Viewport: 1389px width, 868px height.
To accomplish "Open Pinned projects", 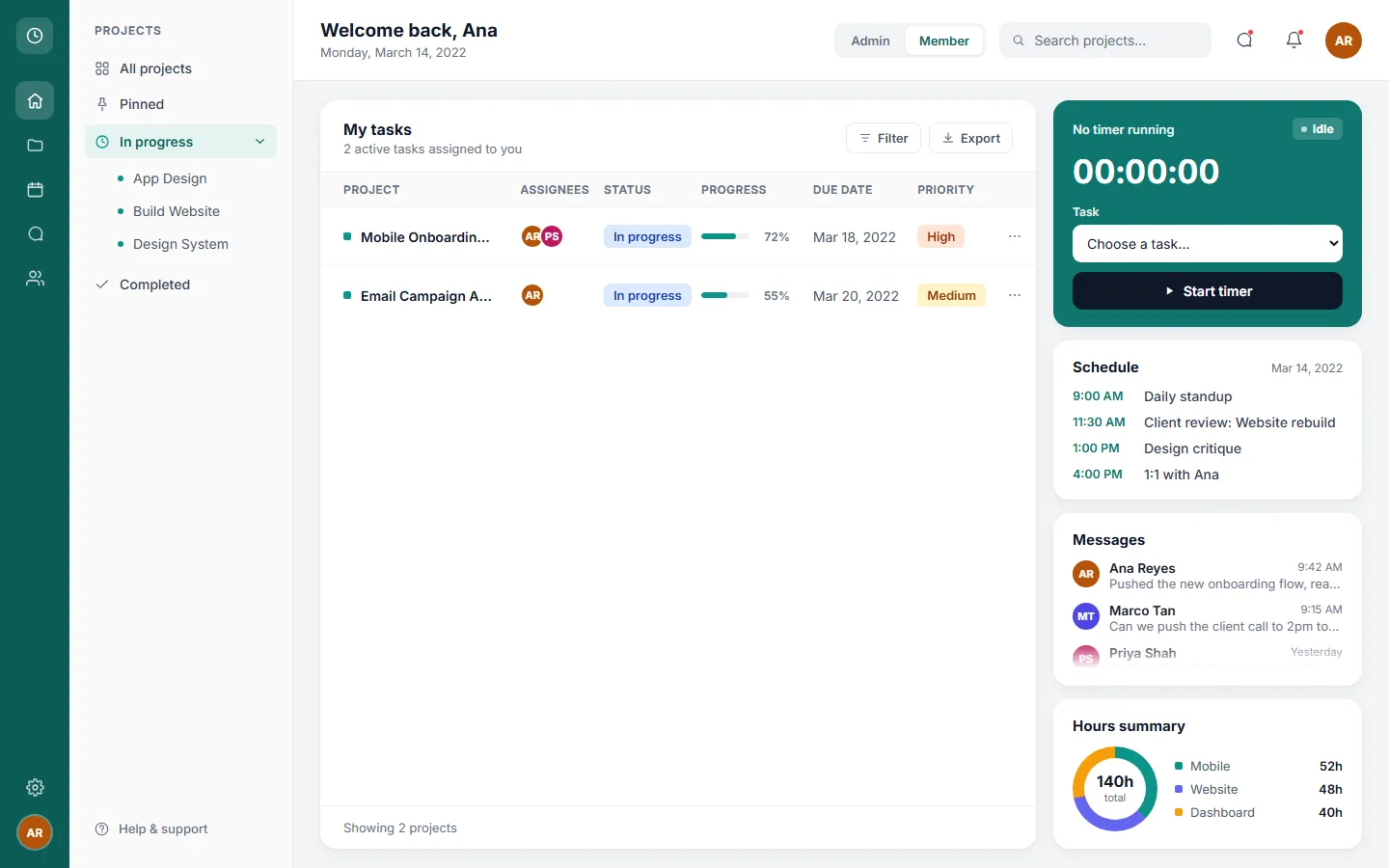I will tap(180, 104).
